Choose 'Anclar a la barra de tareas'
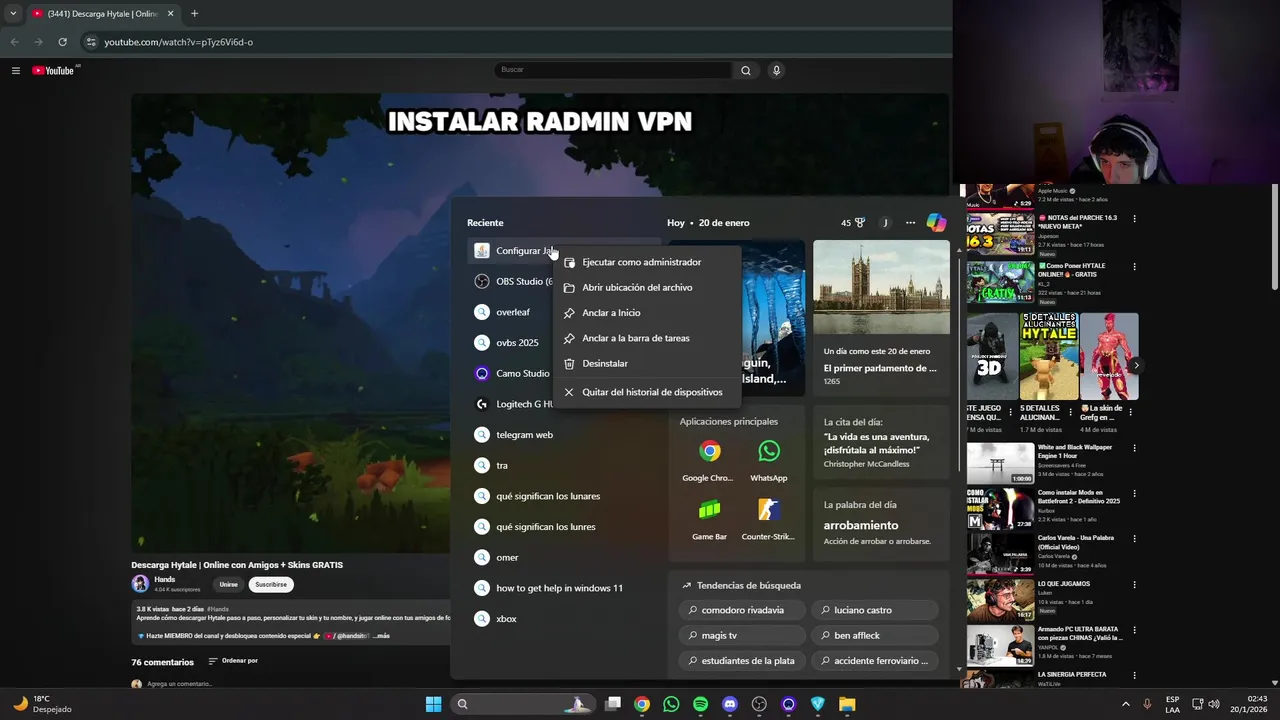The image size is (1280, 720). coord(646,338)
